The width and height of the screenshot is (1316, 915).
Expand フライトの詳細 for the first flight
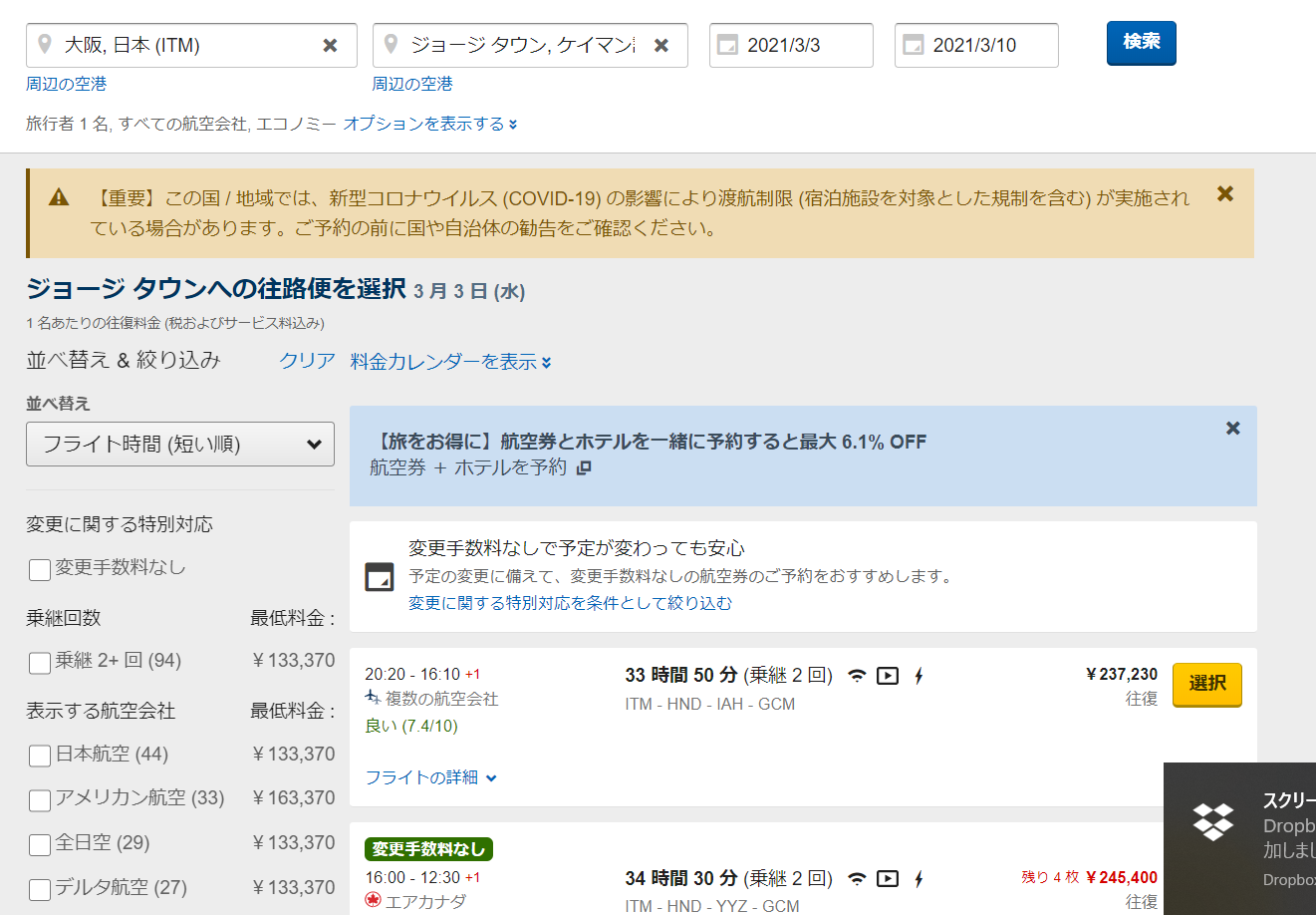tap(428, 776)
